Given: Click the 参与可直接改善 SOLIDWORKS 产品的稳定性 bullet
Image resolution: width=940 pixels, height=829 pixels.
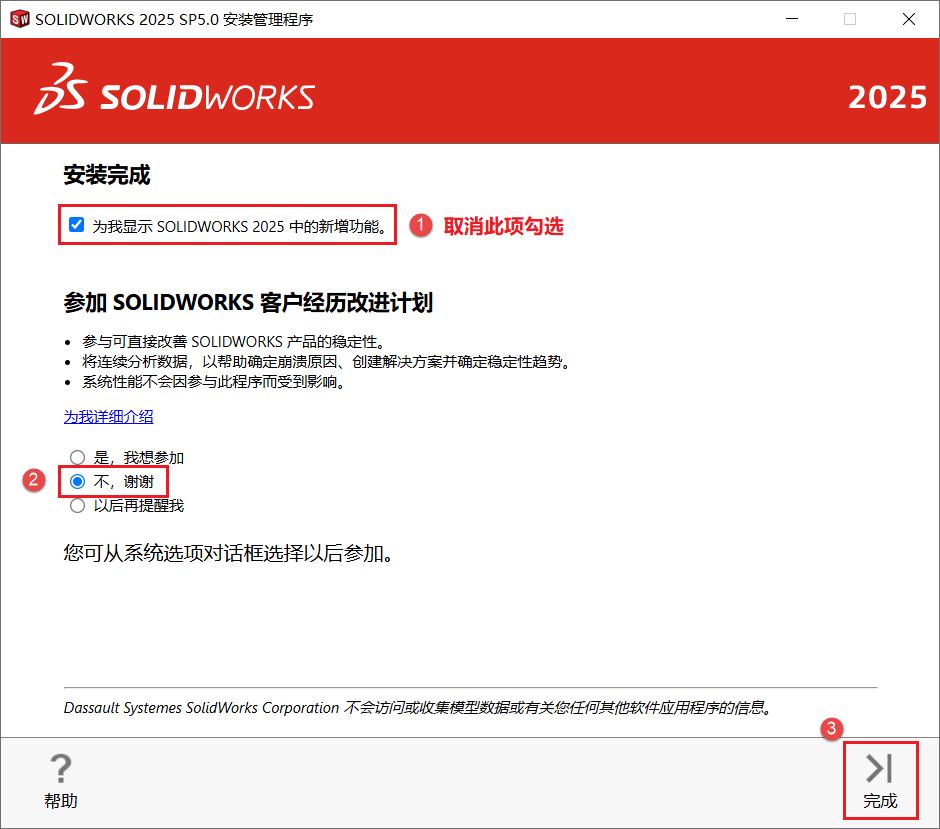Looking at the screenshot, I should [x=233, y=342].
